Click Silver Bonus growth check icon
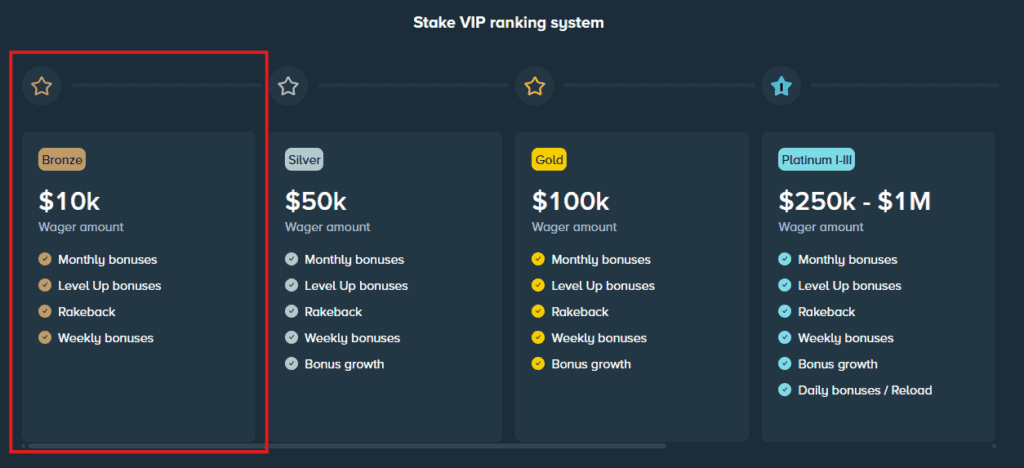 tap(292, 364)
